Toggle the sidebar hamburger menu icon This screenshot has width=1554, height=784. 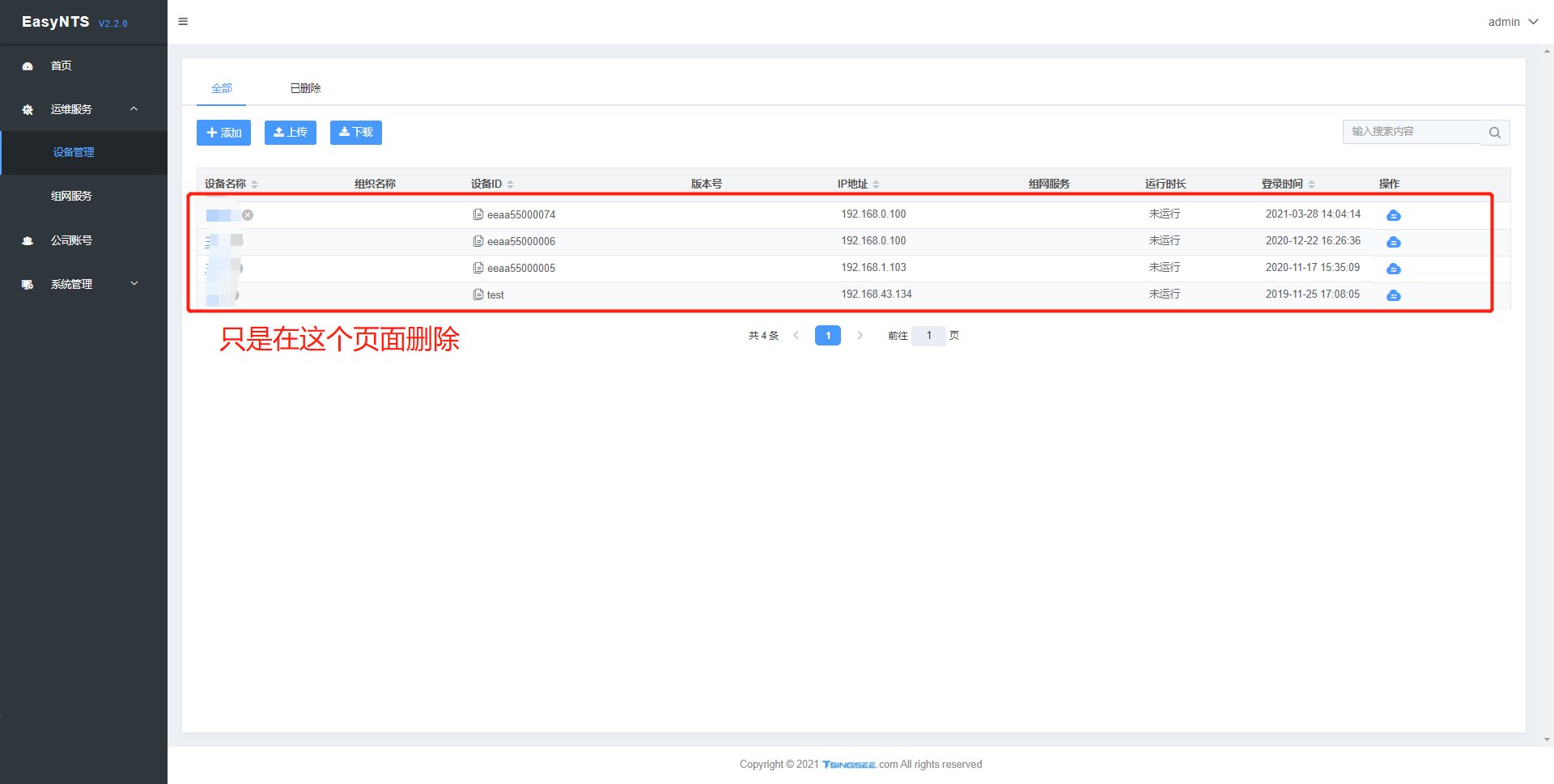tap(183, 22)
